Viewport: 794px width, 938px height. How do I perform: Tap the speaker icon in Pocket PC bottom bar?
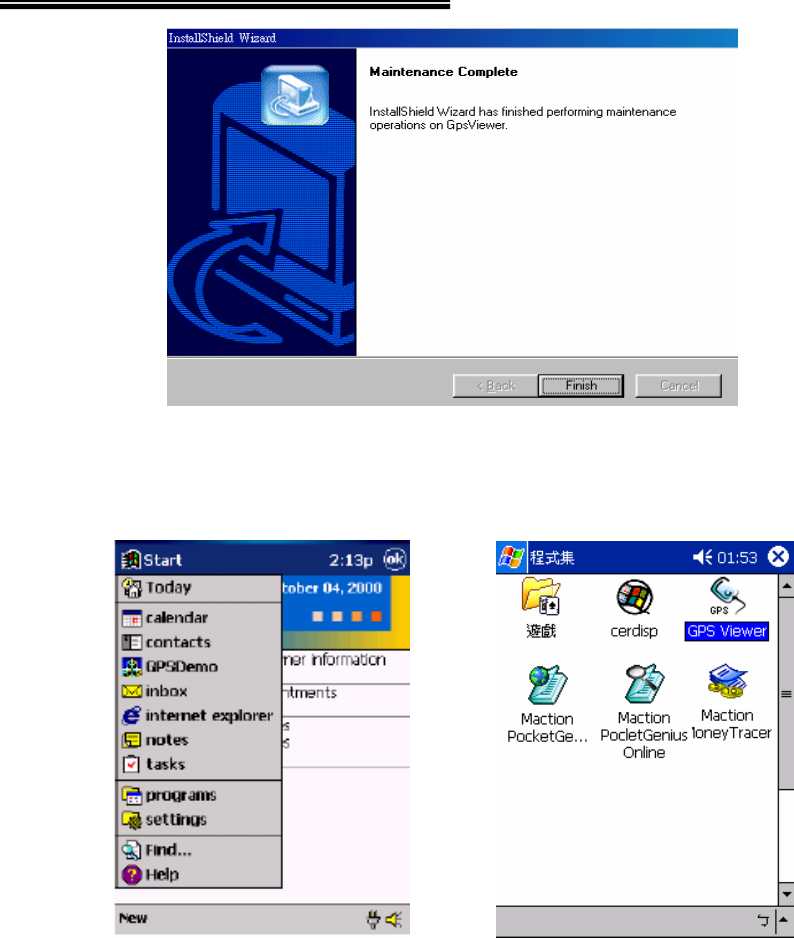point(394,919)
